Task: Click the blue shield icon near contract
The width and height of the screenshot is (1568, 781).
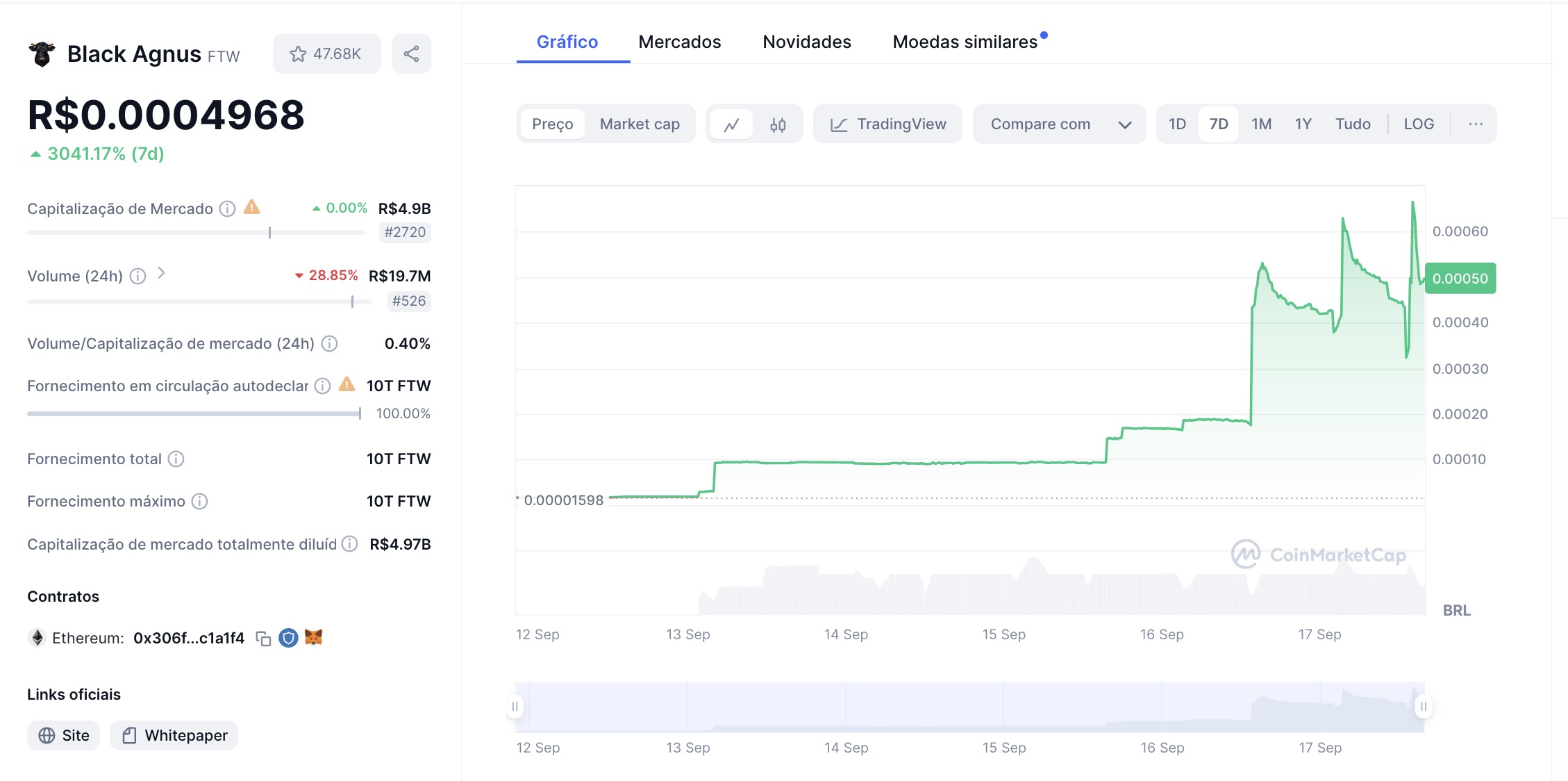Action: coord(288,638)
